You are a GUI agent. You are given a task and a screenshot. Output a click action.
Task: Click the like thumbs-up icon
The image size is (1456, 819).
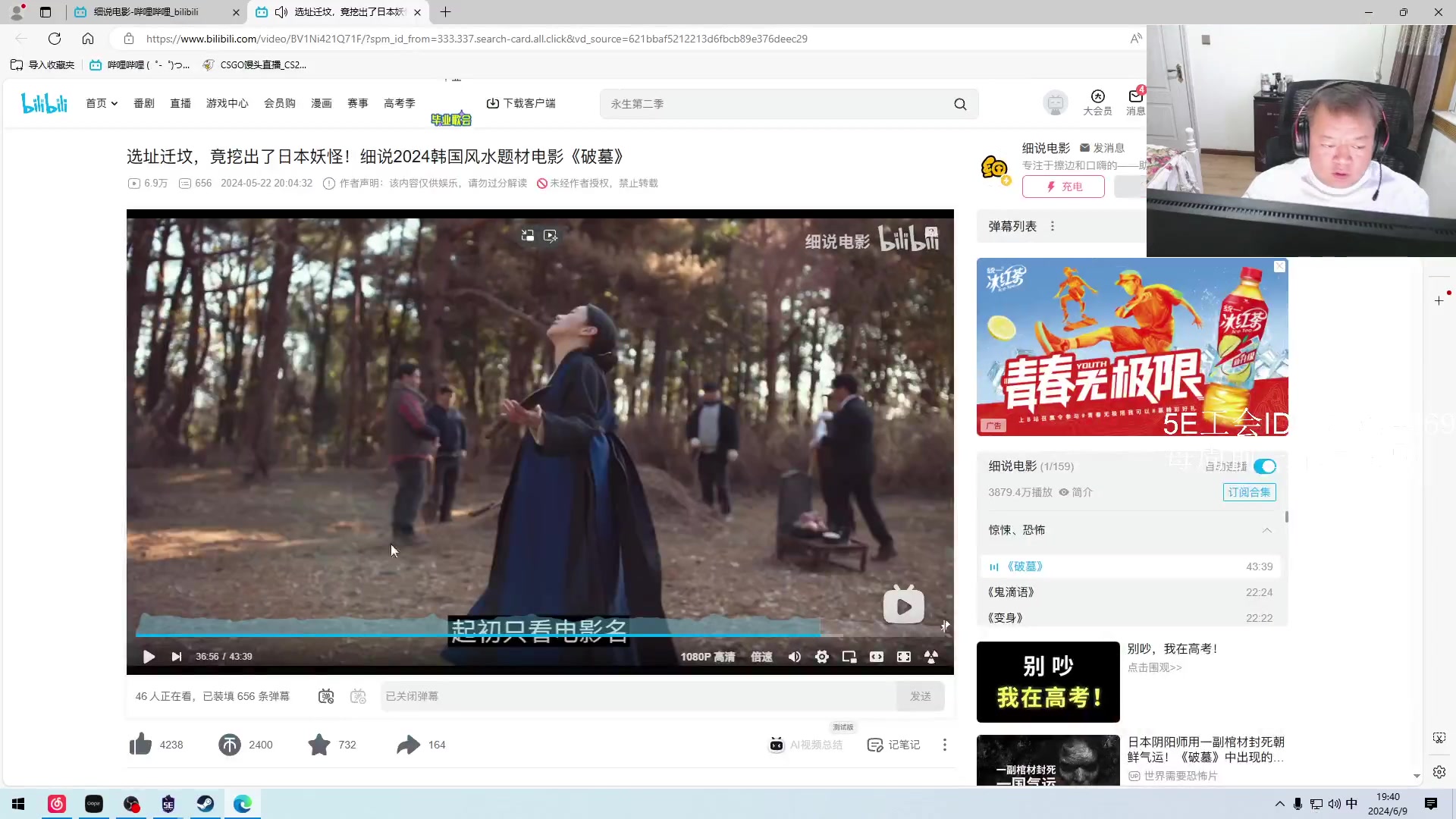coord(140,745)
